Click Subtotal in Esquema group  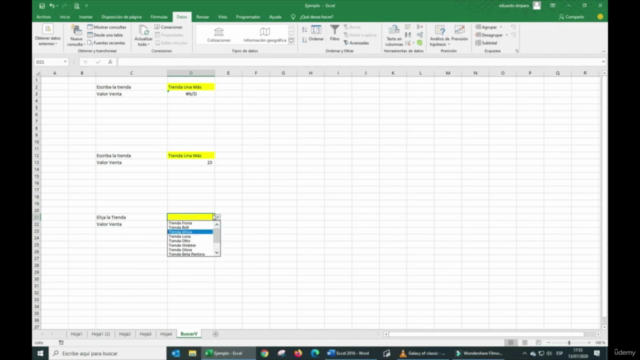[486, 43]
